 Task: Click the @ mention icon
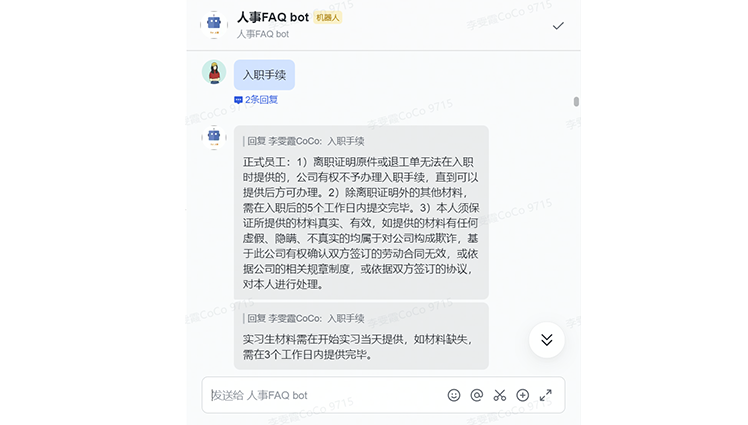(477, 395)
